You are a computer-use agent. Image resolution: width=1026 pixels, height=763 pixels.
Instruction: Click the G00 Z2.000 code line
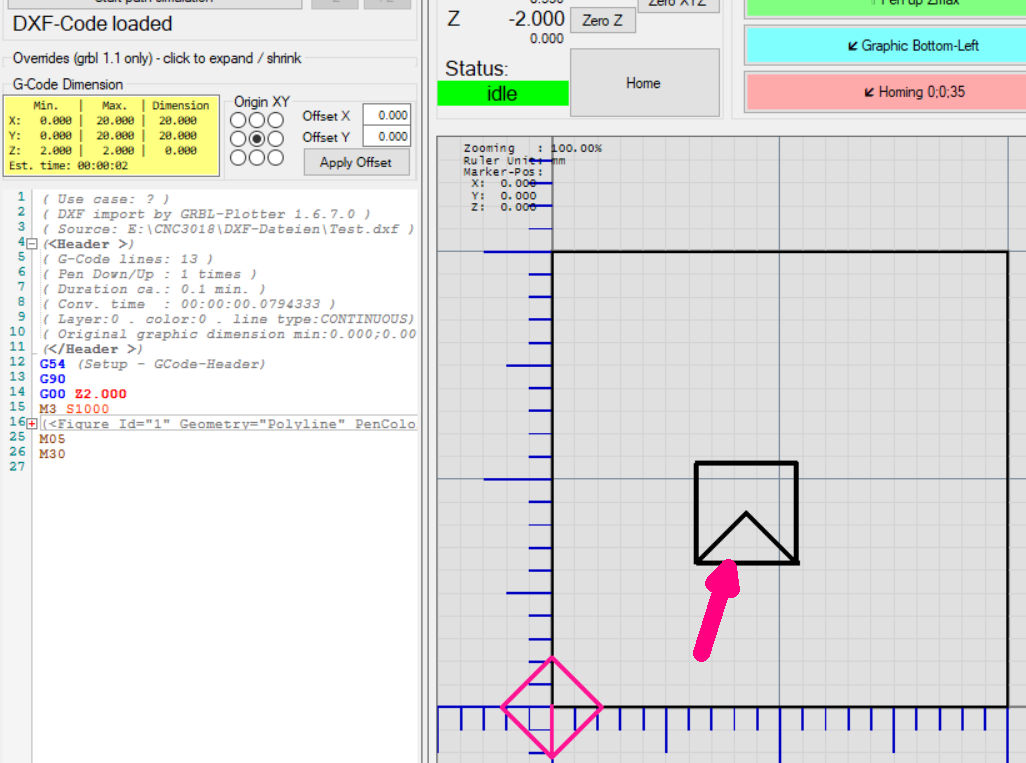[83, 394]
